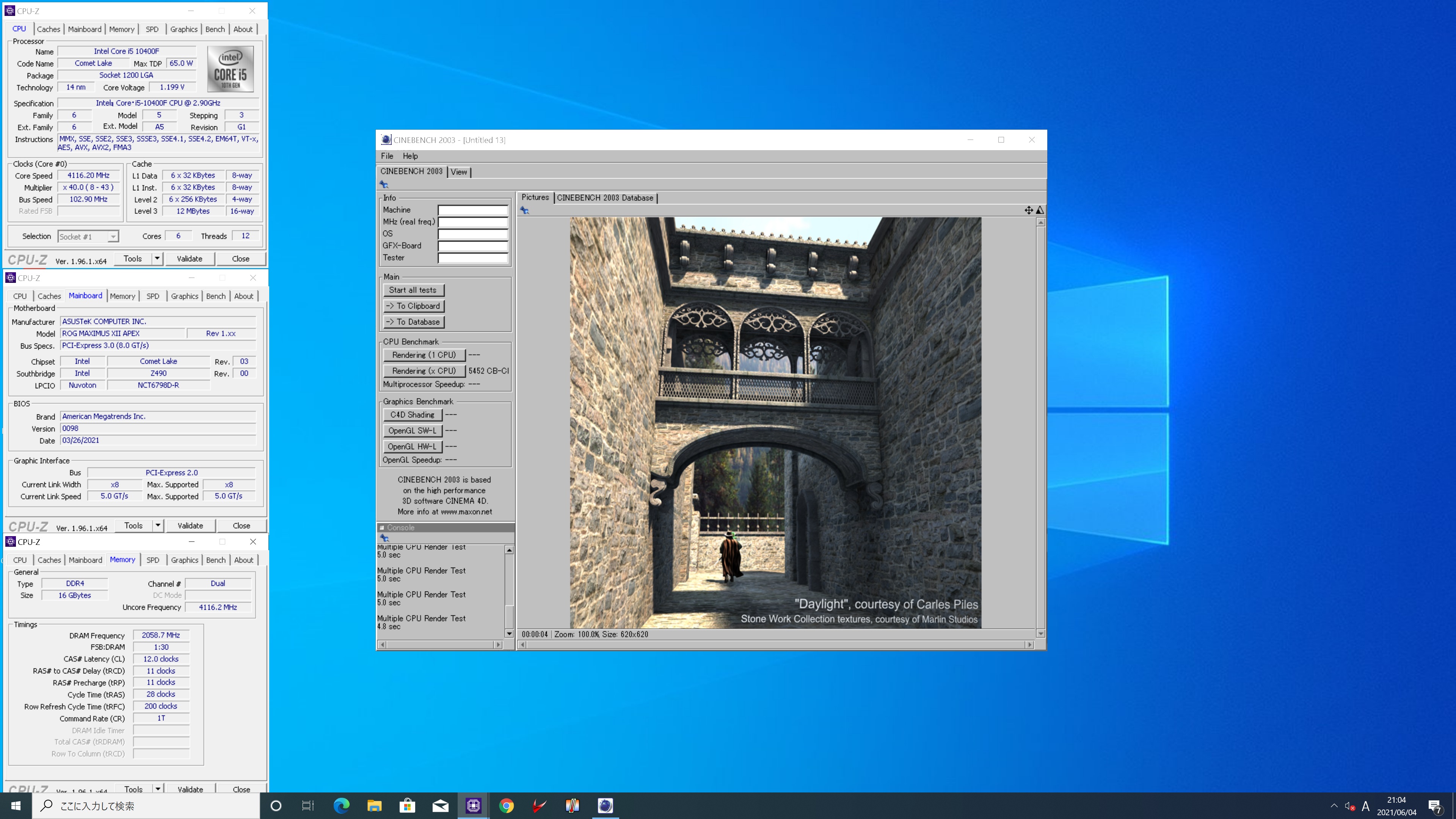Open the Socket #1 selection dropdown
This screenshot has width=1456, height=819.
(88, 237)
